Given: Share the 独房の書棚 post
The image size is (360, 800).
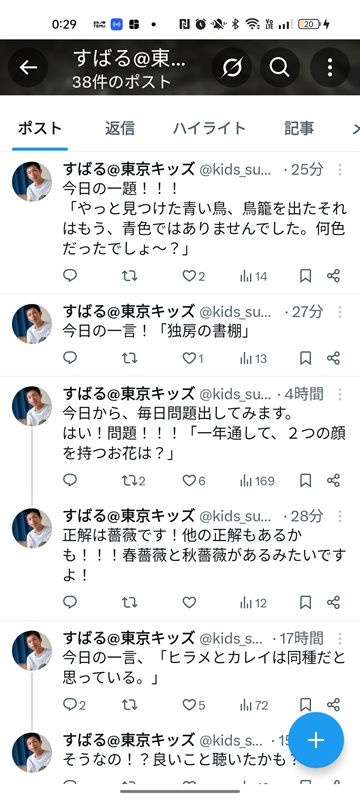Looking at the screenshot, I should click(333, 358).
